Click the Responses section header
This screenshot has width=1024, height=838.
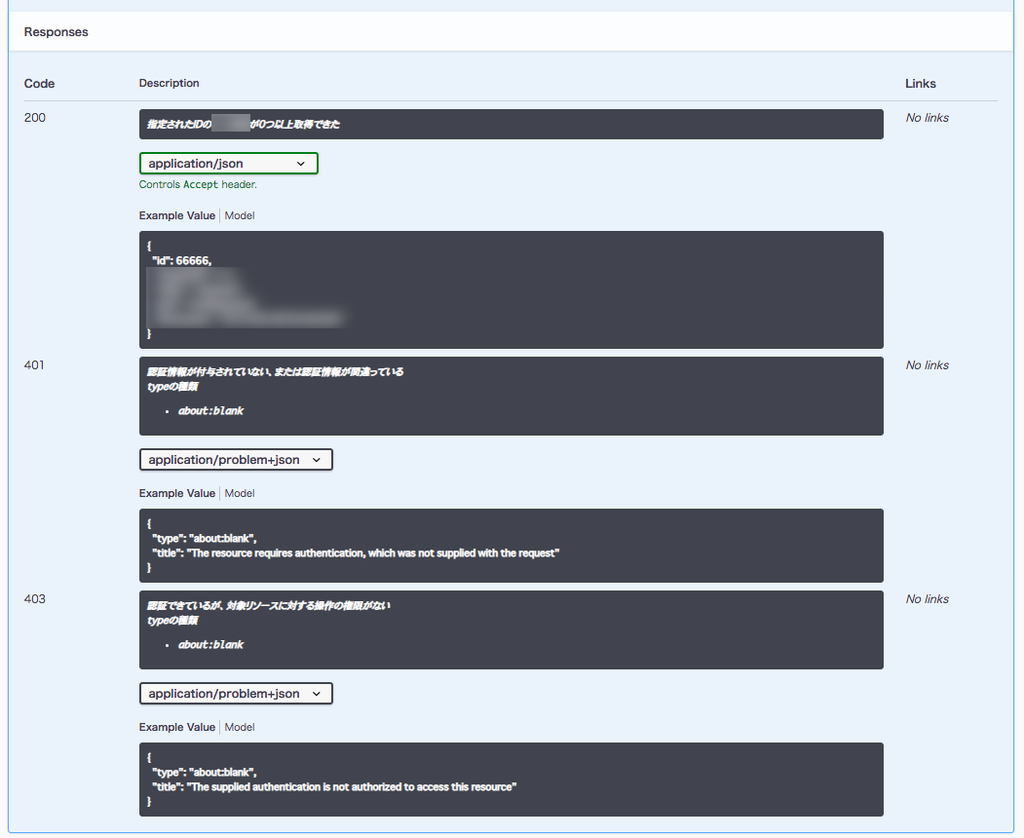click(56, 32)
